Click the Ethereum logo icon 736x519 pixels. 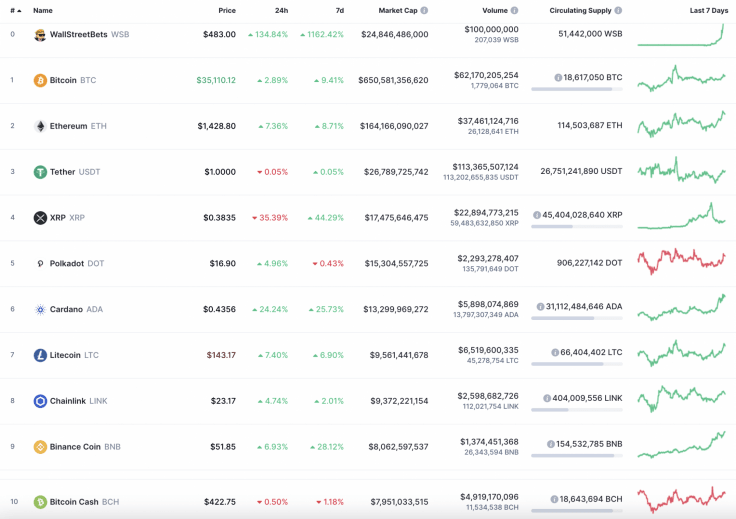point(40,126)
